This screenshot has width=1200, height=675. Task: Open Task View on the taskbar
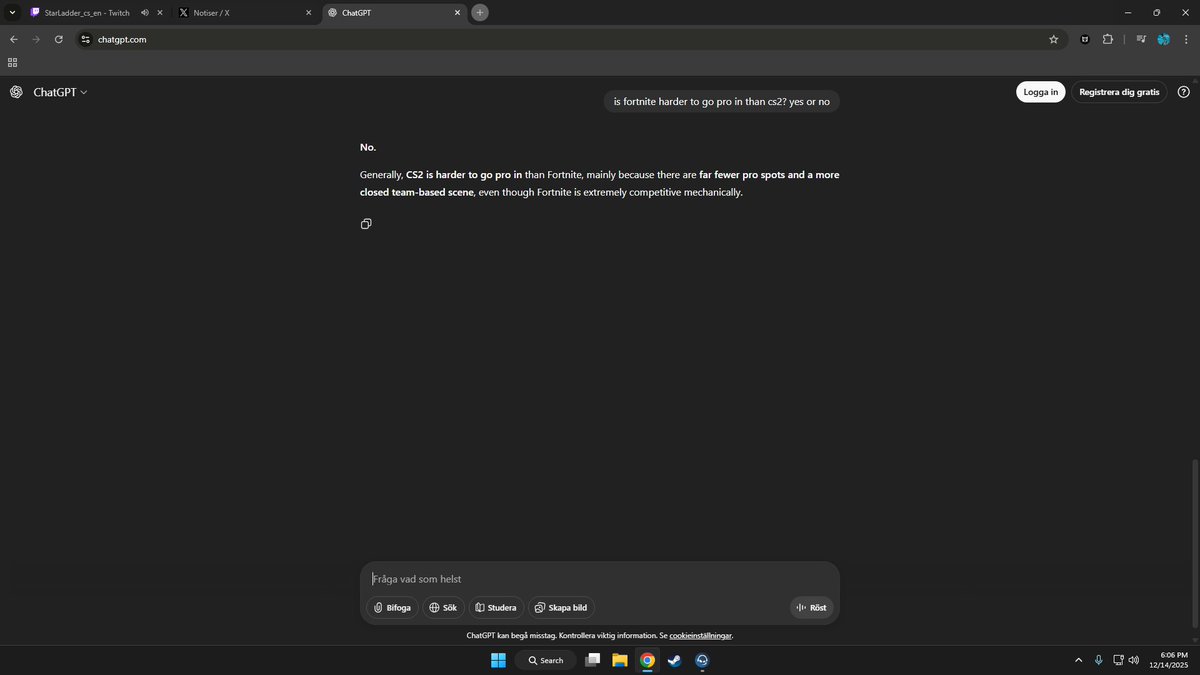[x=593, y=660]
